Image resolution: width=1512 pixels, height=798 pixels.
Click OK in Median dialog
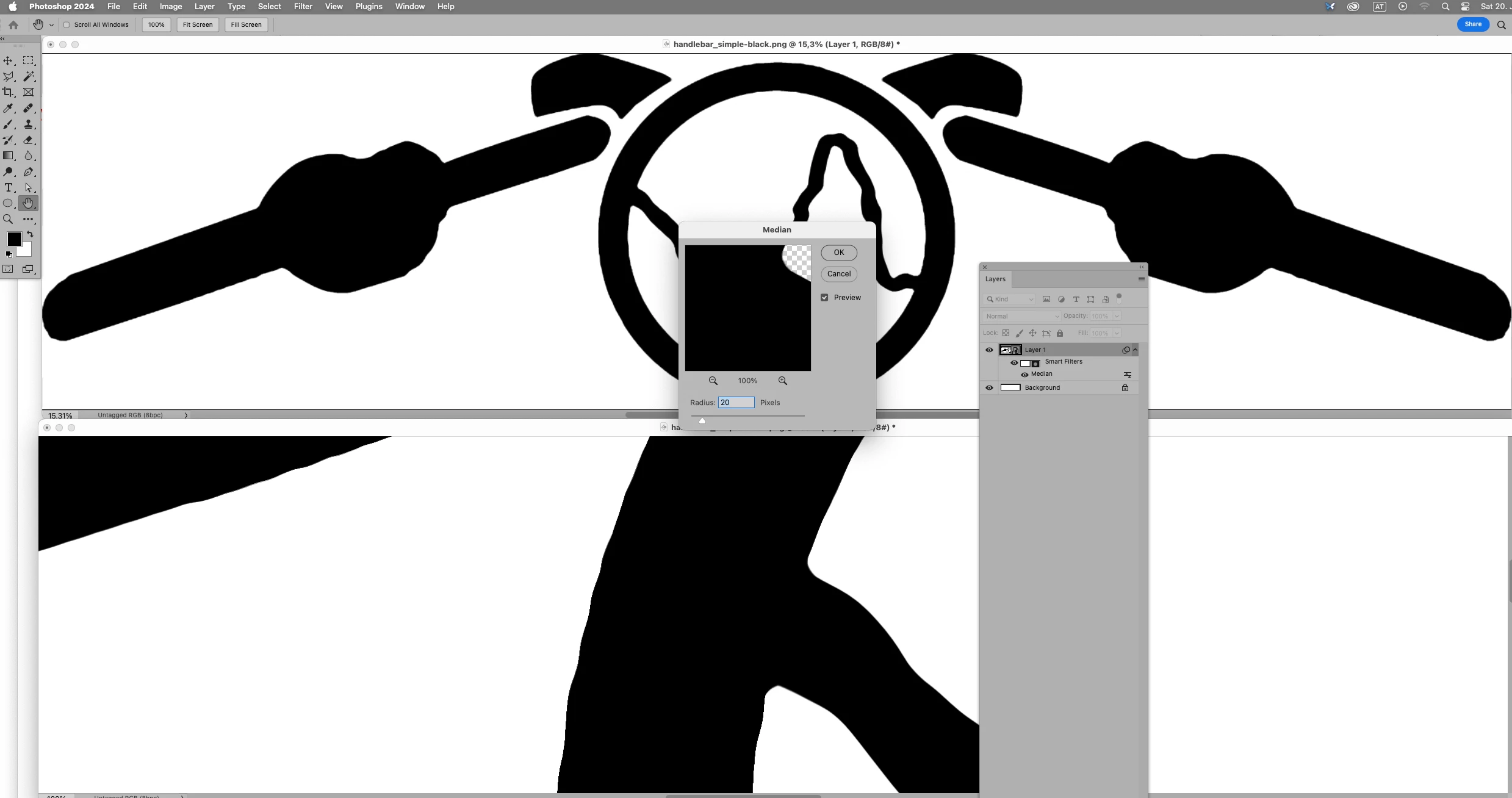tap(839, 253)
